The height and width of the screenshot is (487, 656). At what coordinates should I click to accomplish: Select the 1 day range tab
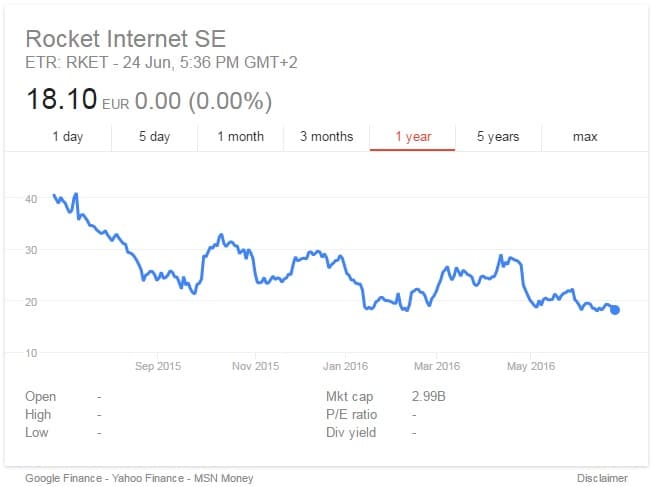tap(68, 137)
